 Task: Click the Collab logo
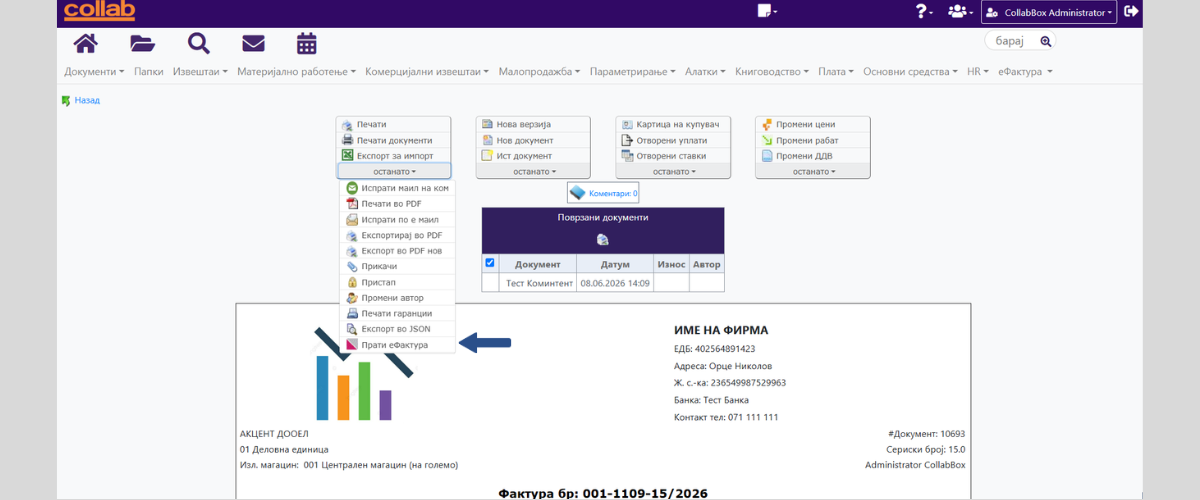tap(98, 11)
